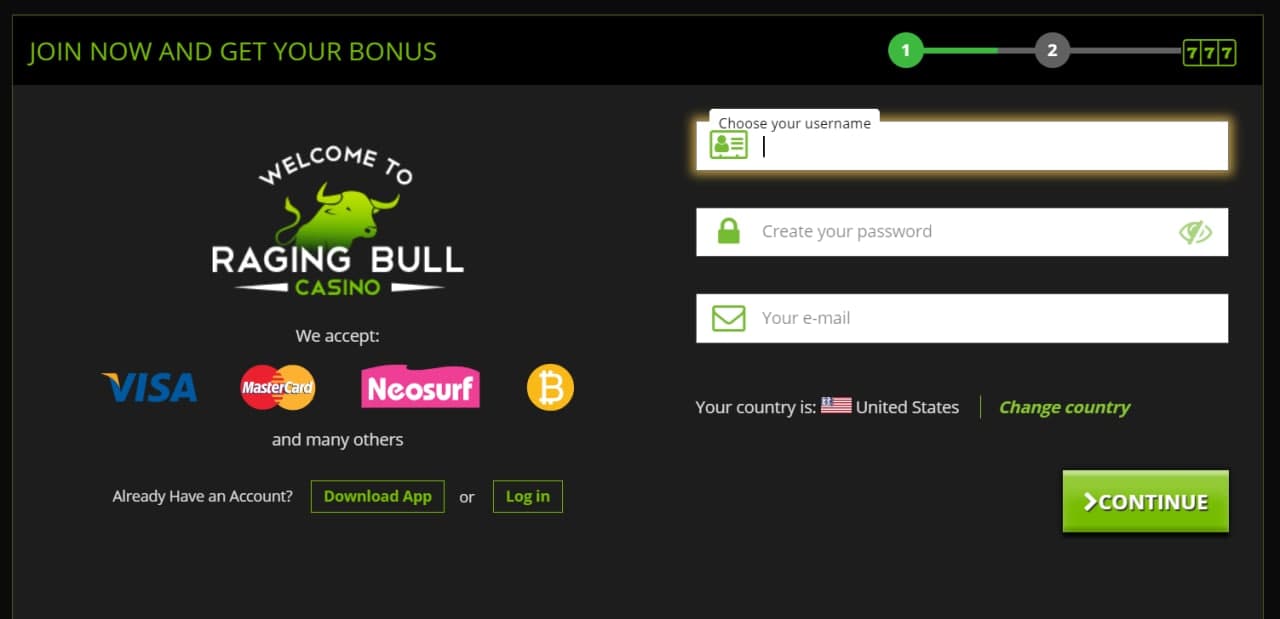Click the Log in button
The width and height of the screenshot is (1280, 619).
(527, 496)
